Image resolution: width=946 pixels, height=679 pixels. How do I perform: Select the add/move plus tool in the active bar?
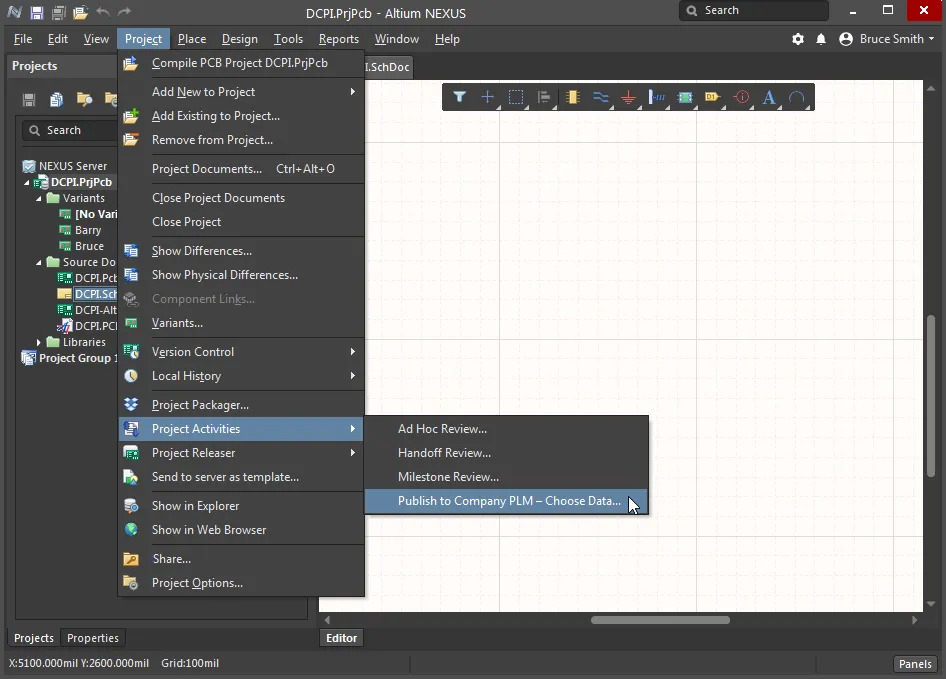[x=487, y=97]
